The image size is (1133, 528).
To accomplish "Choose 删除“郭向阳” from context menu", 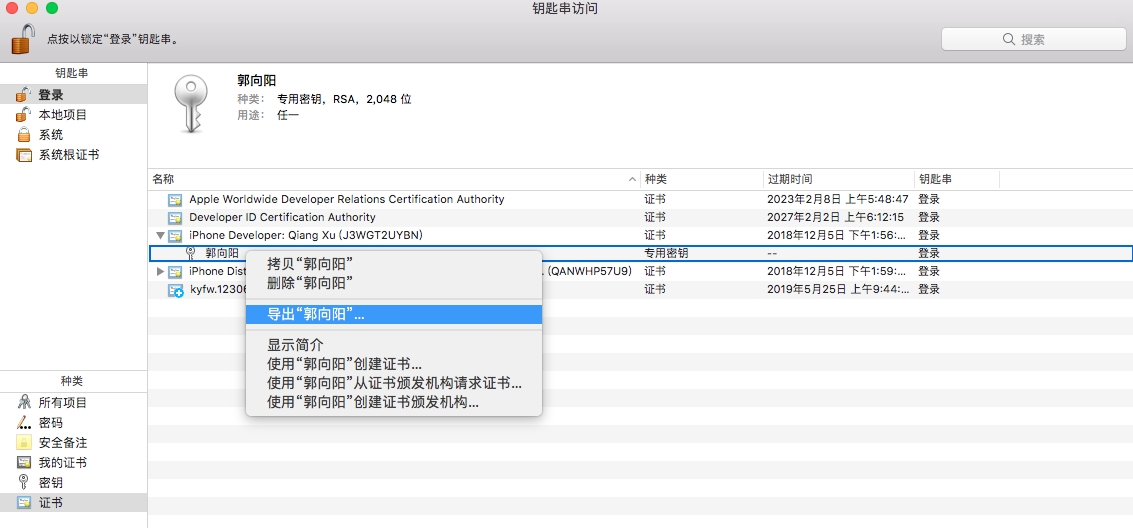I will 394,282.
